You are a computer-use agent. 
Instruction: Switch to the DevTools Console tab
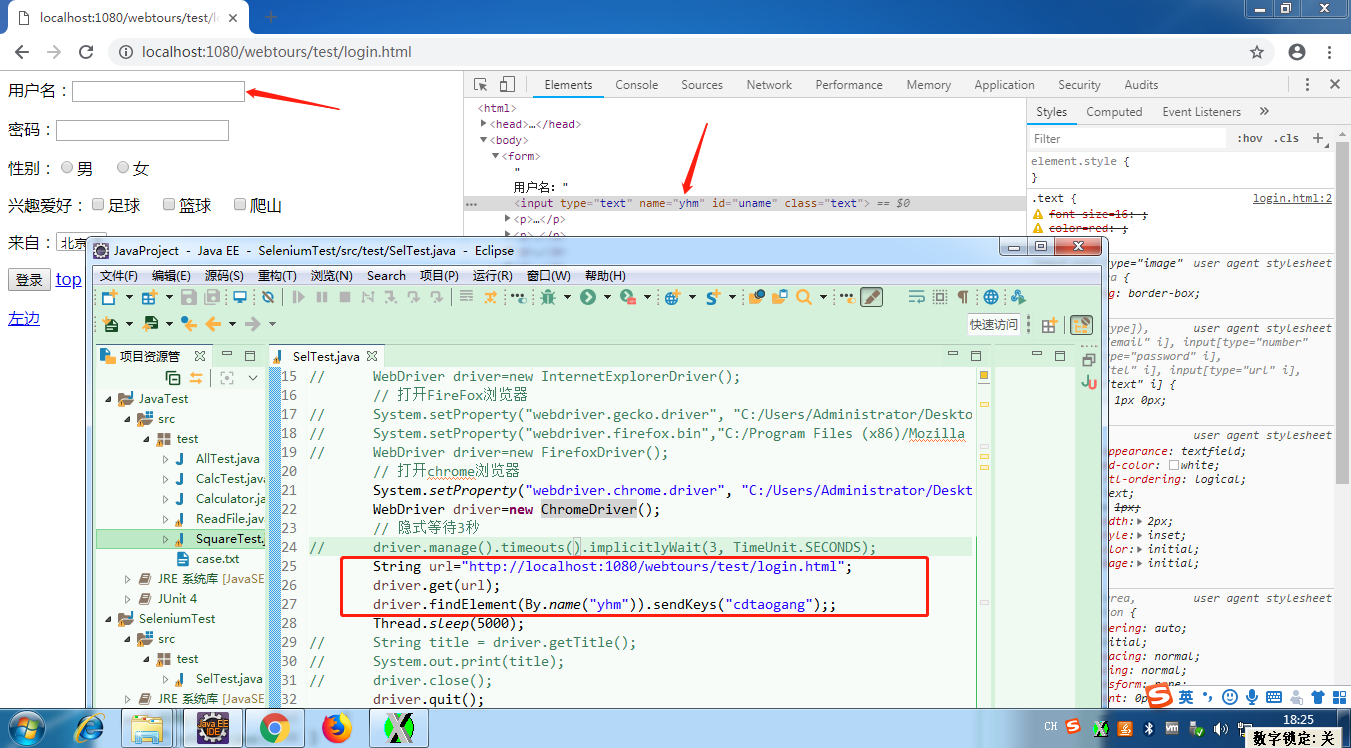coord(637,85)
